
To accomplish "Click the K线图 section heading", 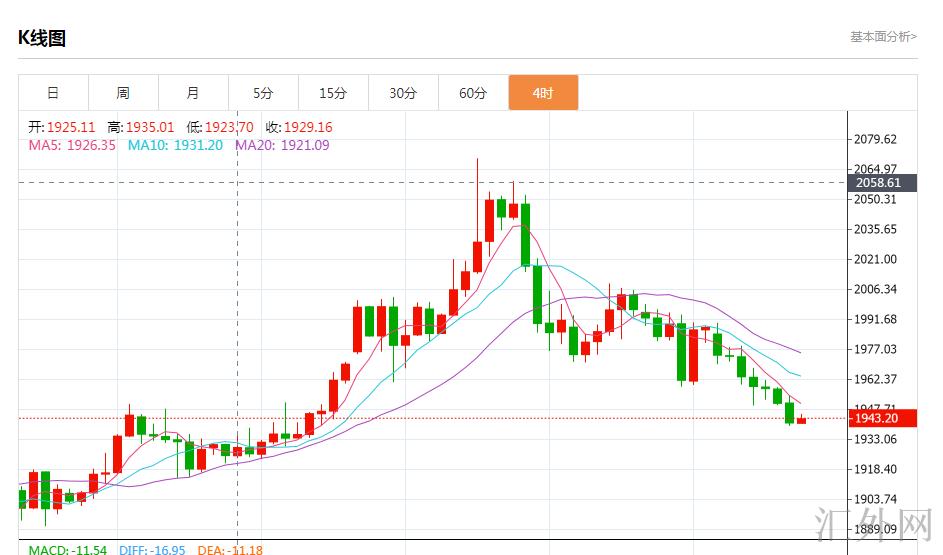I will [x=41, y=38].
